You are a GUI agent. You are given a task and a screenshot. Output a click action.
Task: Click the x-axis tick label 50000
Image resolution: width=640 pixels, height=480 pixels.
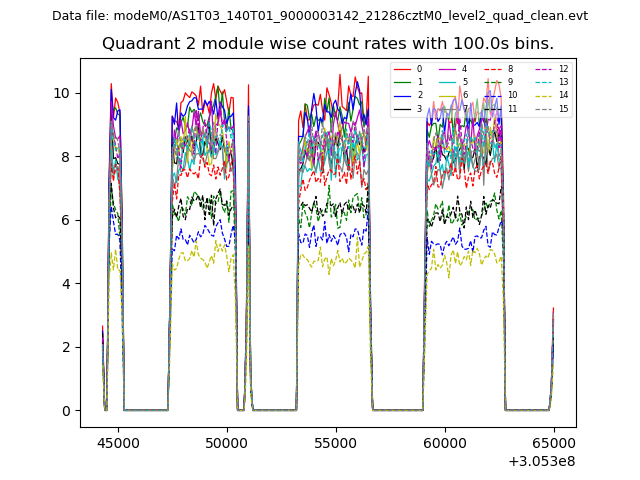pos(227,443)
